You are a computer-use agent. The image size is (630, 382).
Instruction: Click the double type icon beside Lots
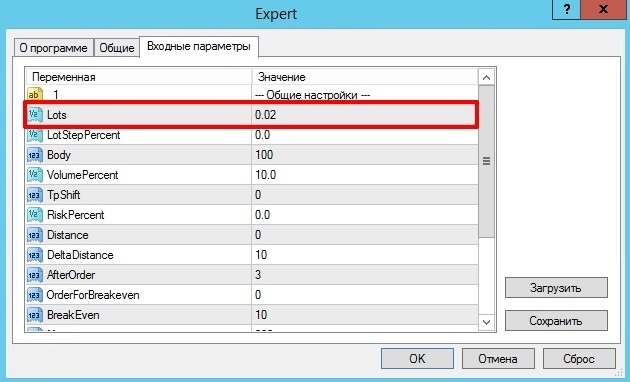tap(35, 115)
